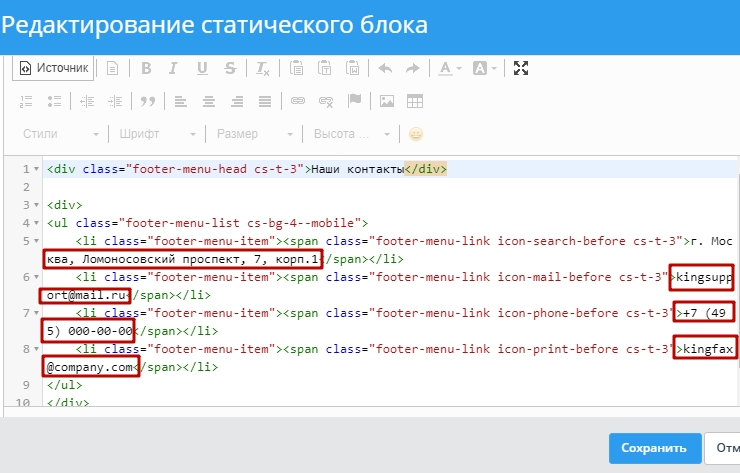The image size is (740, 473).
Task: Click the blockquote icon
Action: click(147, 101)
